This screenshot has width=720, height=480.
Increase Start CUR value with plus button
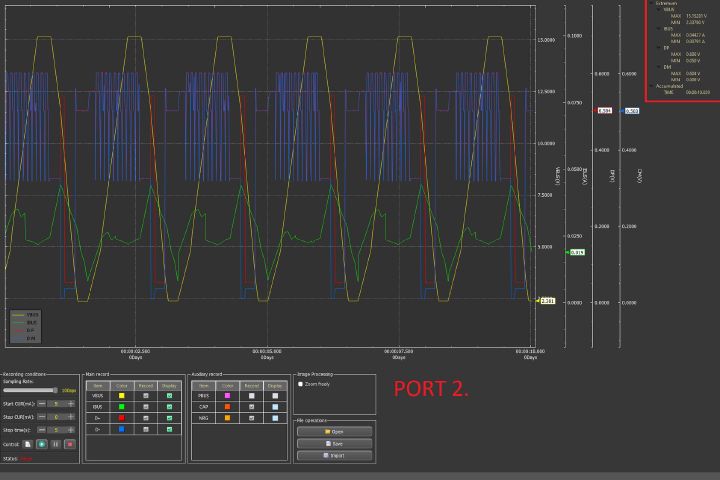coord(71,402)
